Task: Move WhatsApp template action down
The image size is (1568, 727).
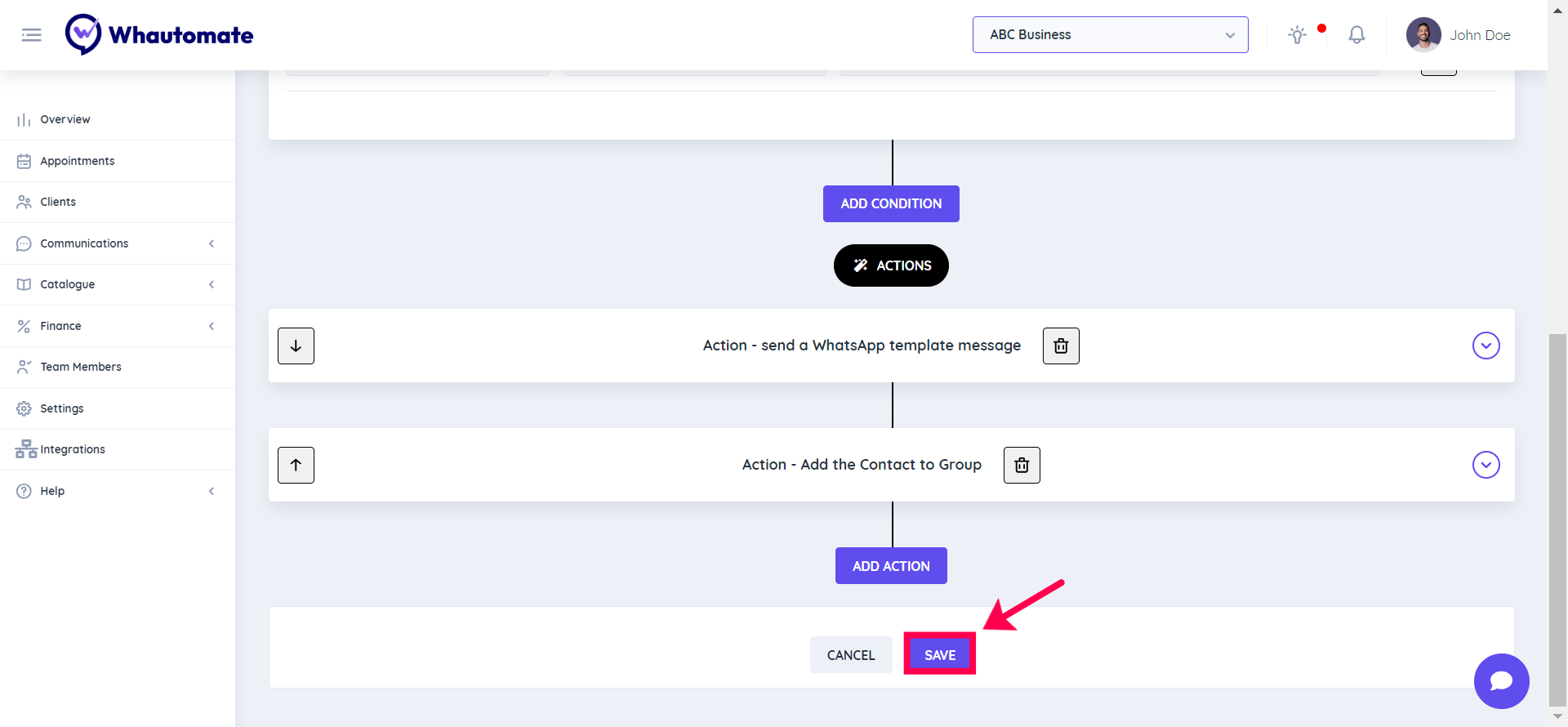Action: click(x=296, y=346)
